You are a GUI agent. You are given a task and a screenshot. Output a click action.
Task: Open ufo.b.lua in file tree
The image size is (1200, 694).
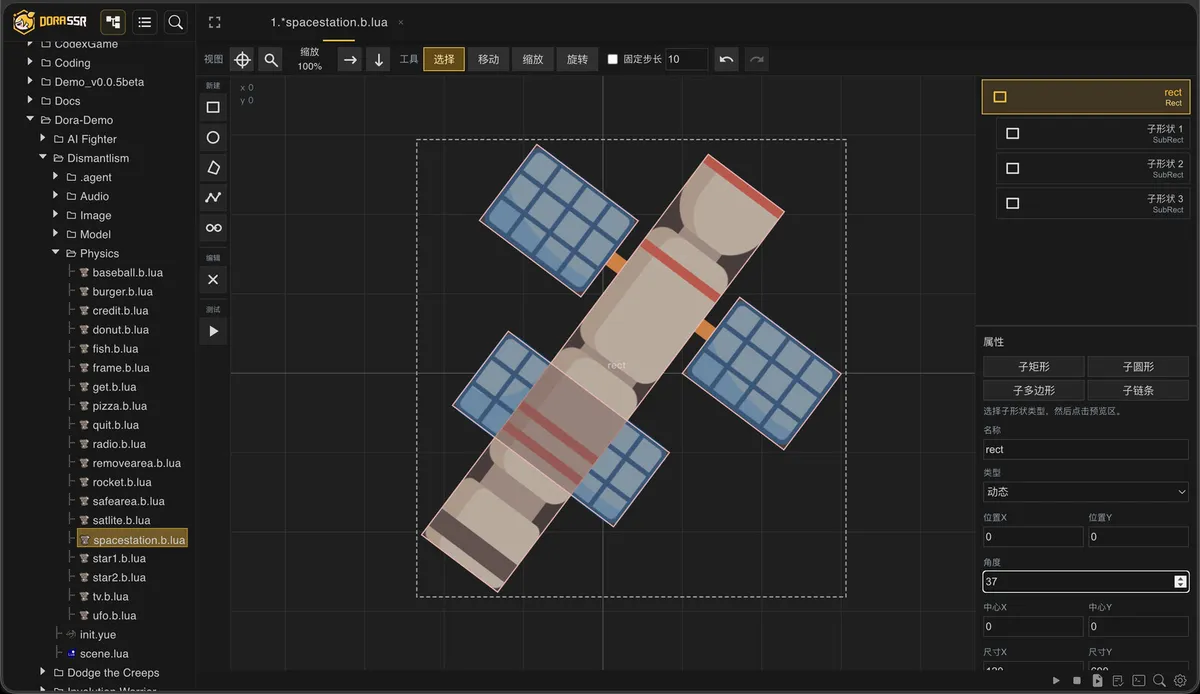[x=114, y=616]
